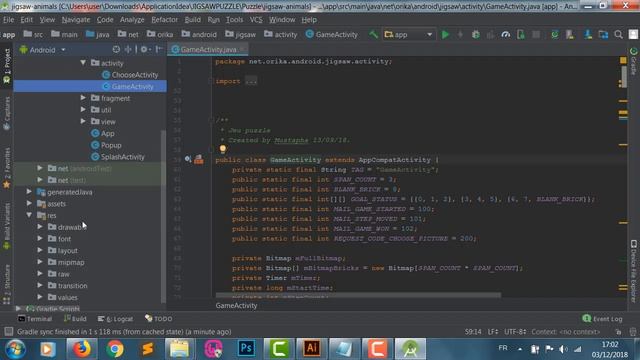The image size is (640, 360).
Task: Click the scroll-from-source target icon in Project panel
Action: 116,49
